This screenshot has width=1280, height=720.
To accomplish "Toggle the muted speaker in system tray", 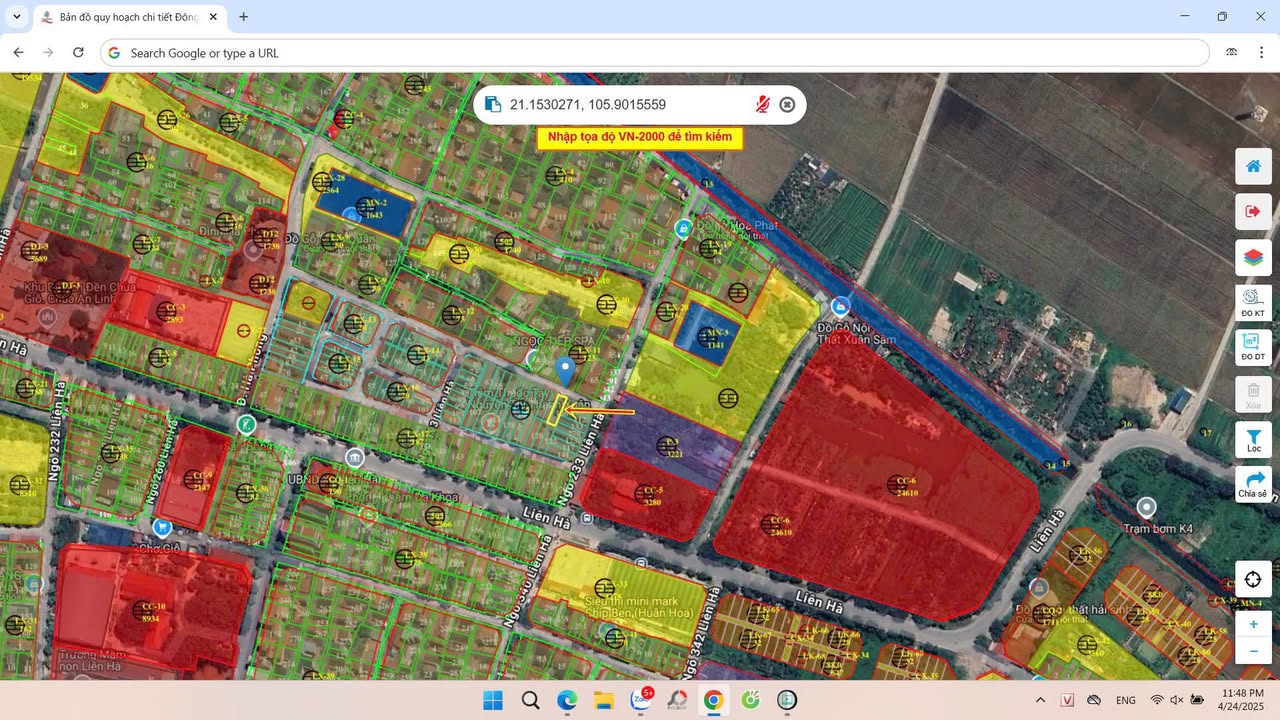I will (1175, 700).
